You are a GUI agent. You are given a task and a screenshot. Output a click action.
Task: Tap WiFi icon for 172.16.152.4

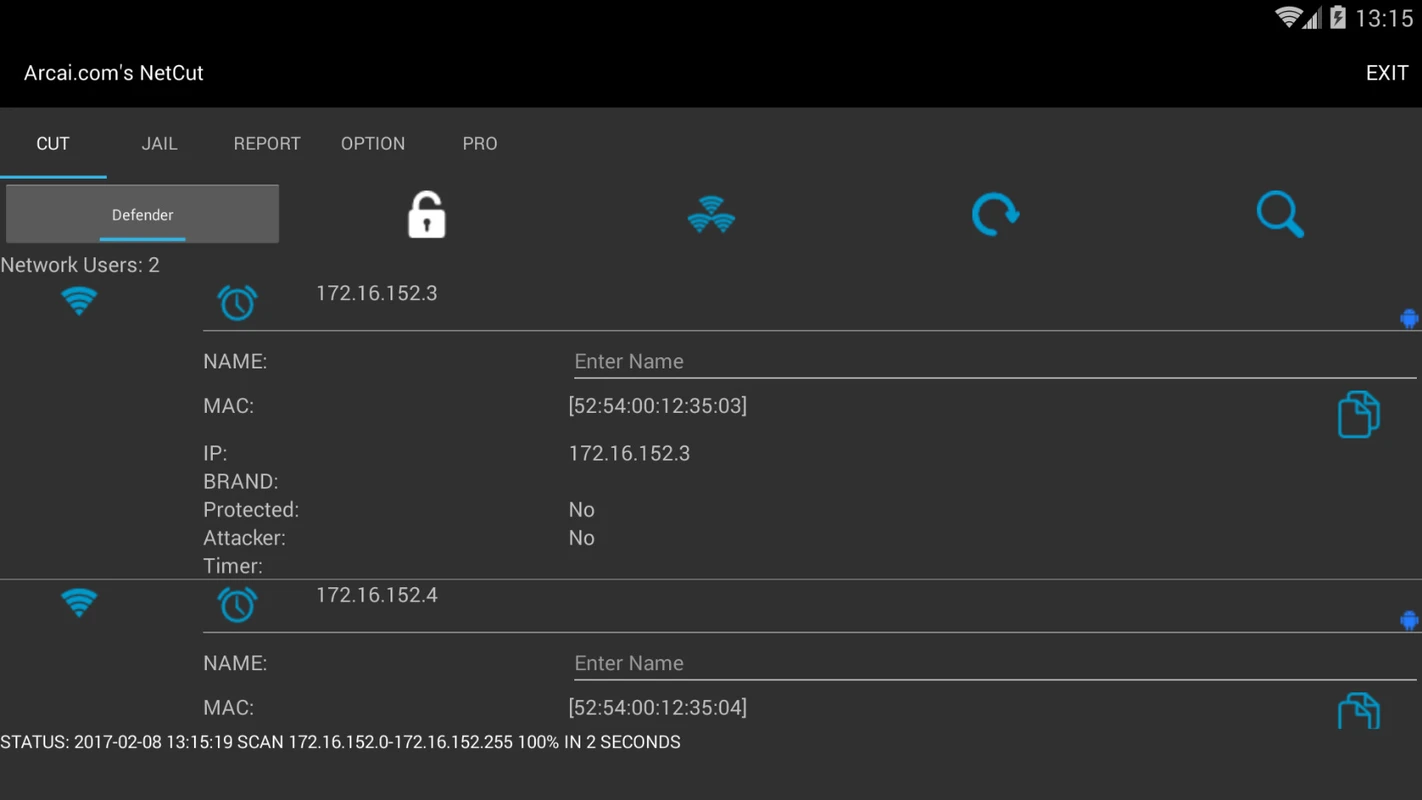pos(79,602)
